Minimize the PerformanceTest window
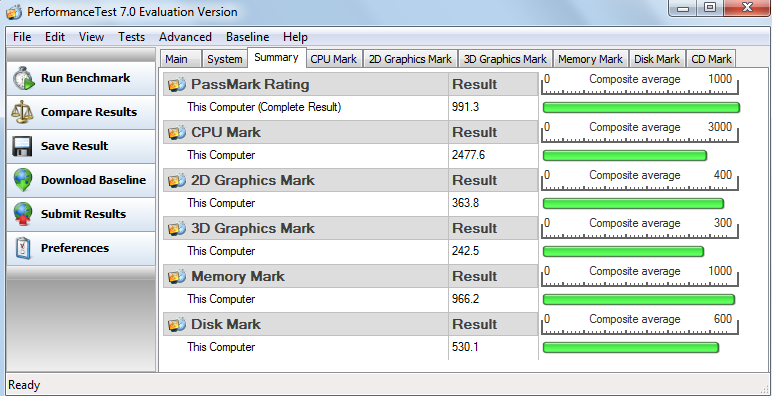The width and height of the screenshot is (772, 396). 682,8
